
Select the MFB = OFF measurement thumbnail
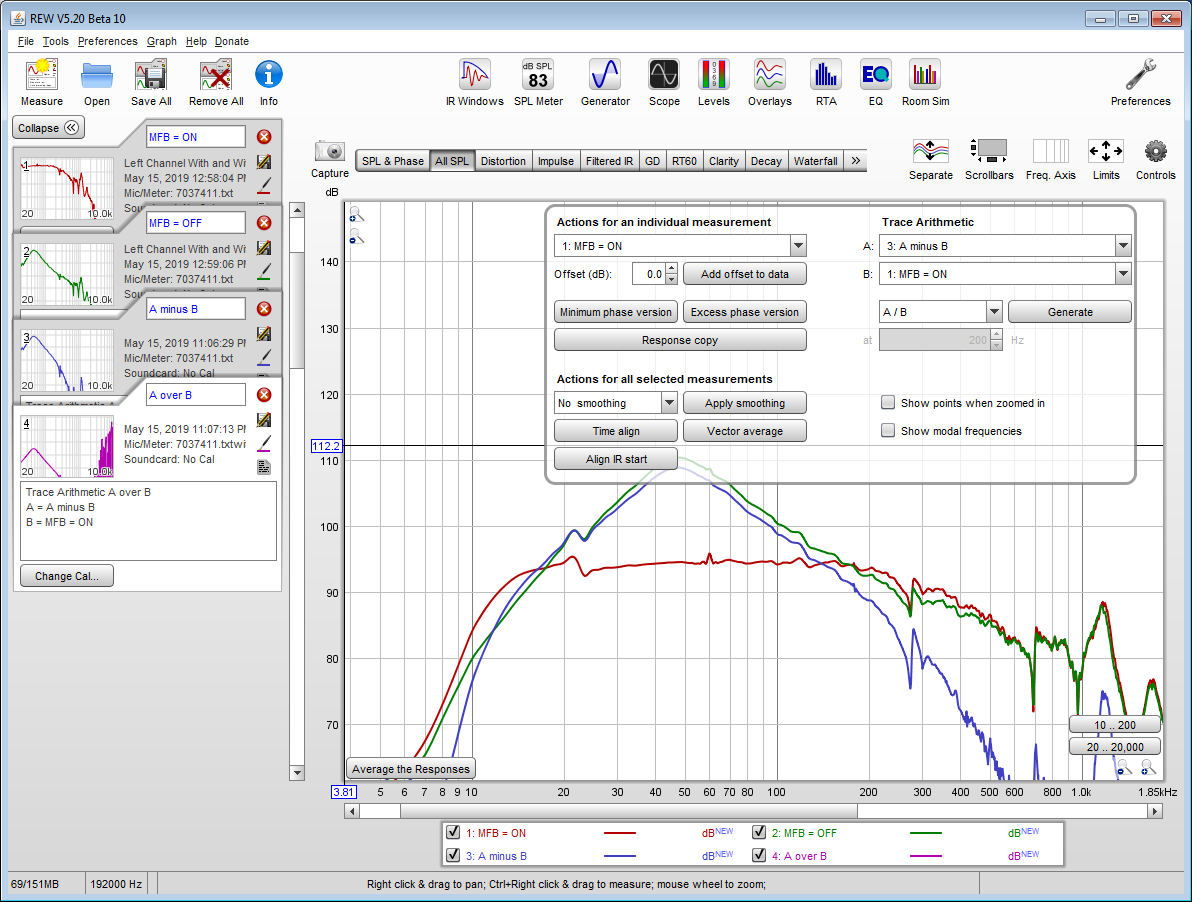click(68, 274)
